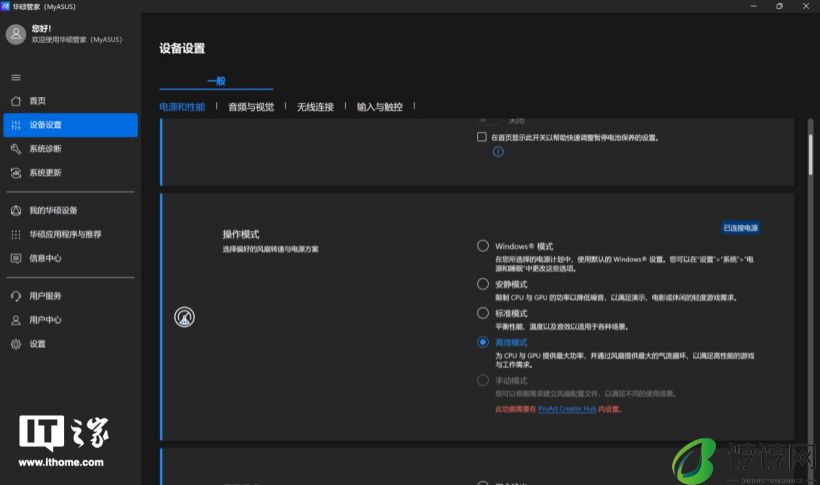Screen dimensions: 820x485
Task: Select 高效模式 radio button
Action: click(x=483, y=342)
